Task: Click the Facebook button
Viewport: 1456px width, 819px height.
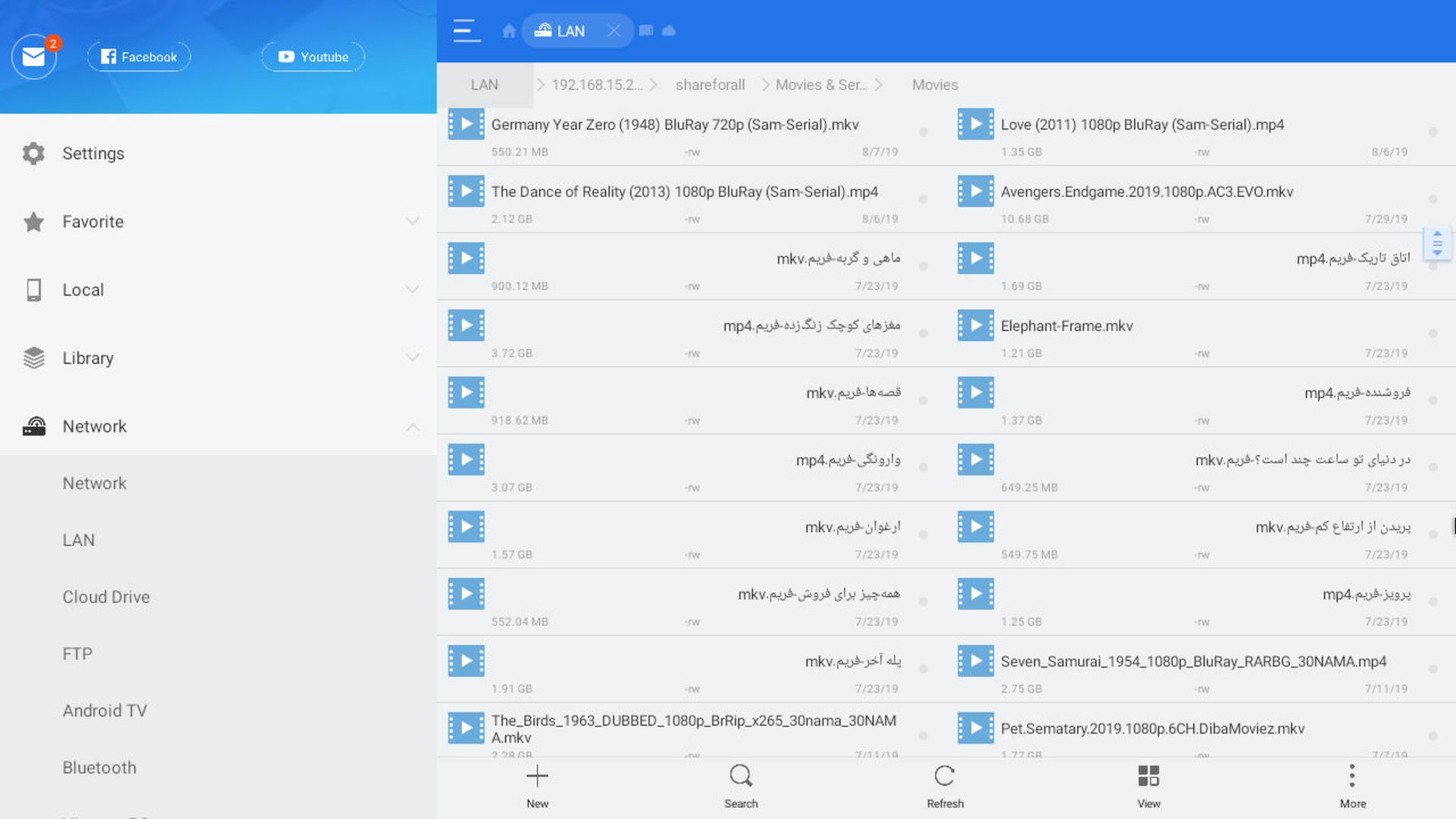Action: (x=139, y=56)
